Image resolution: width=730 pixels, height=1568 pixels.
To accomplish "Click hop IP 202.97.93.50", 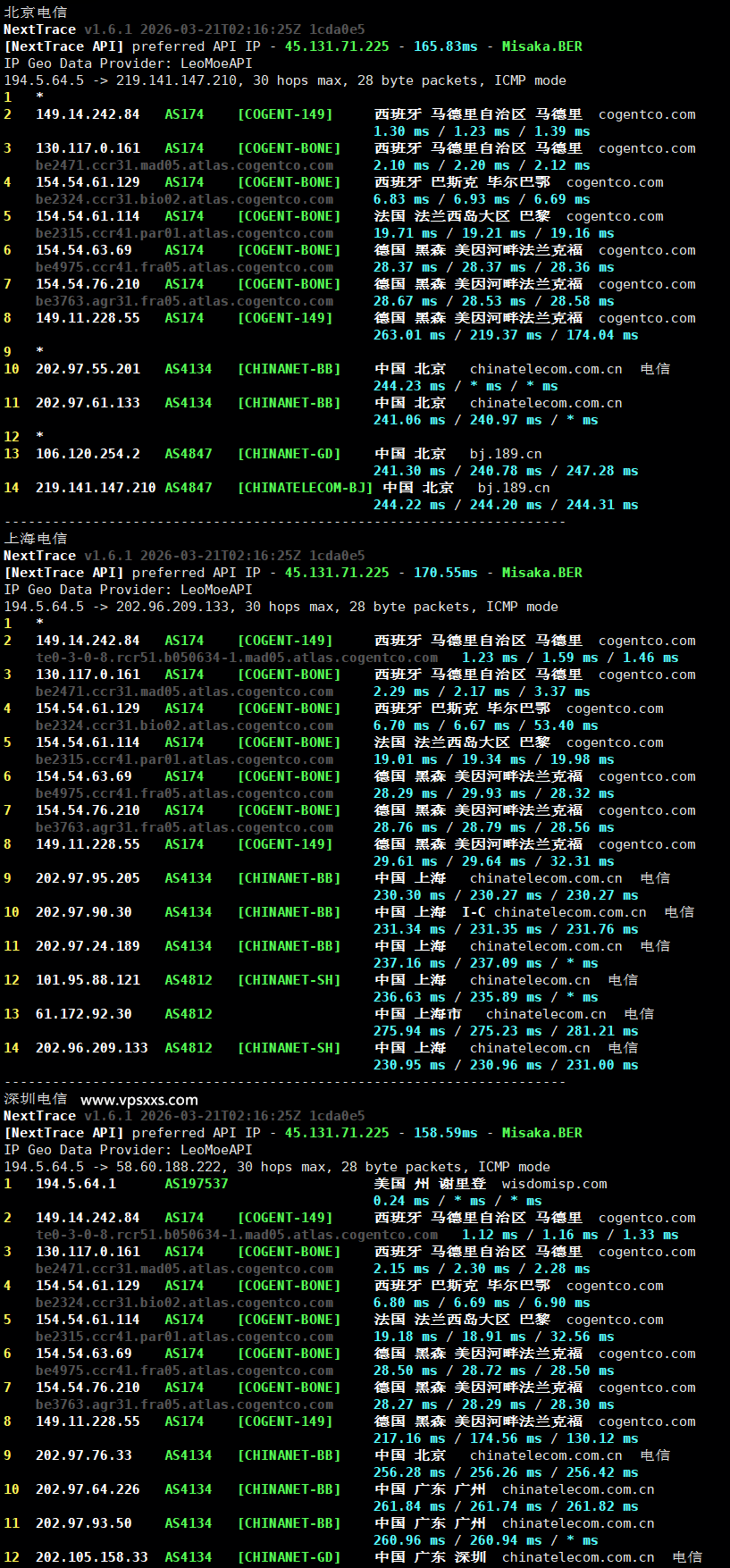I will 84,1523.
